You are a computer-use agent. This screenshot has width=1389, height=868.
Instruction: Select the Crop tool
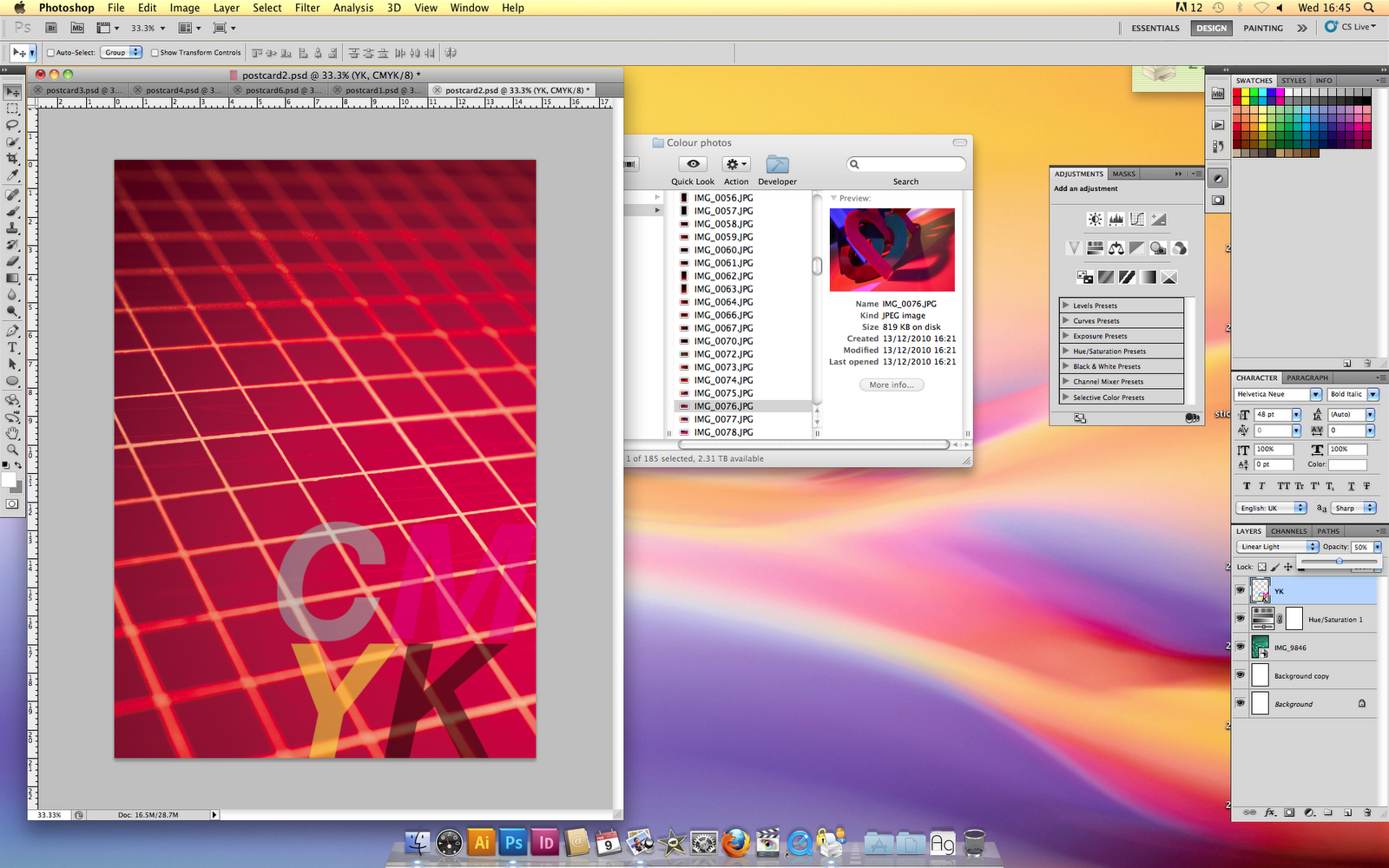click(12, 159)
